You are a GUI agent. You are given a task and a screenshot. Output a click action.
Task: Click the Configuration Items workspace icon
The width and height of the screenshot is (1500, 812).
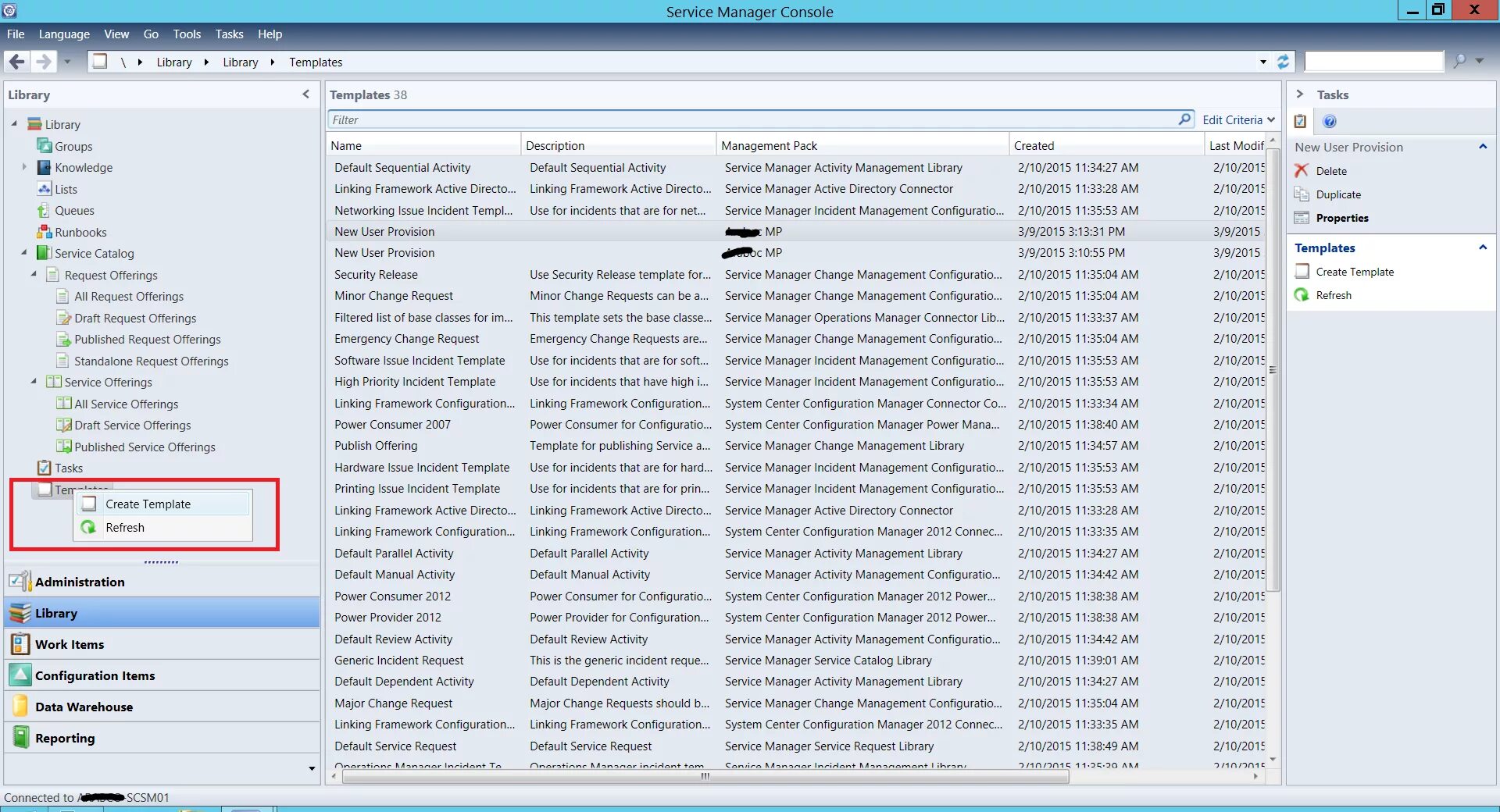[x=20, y=675]
